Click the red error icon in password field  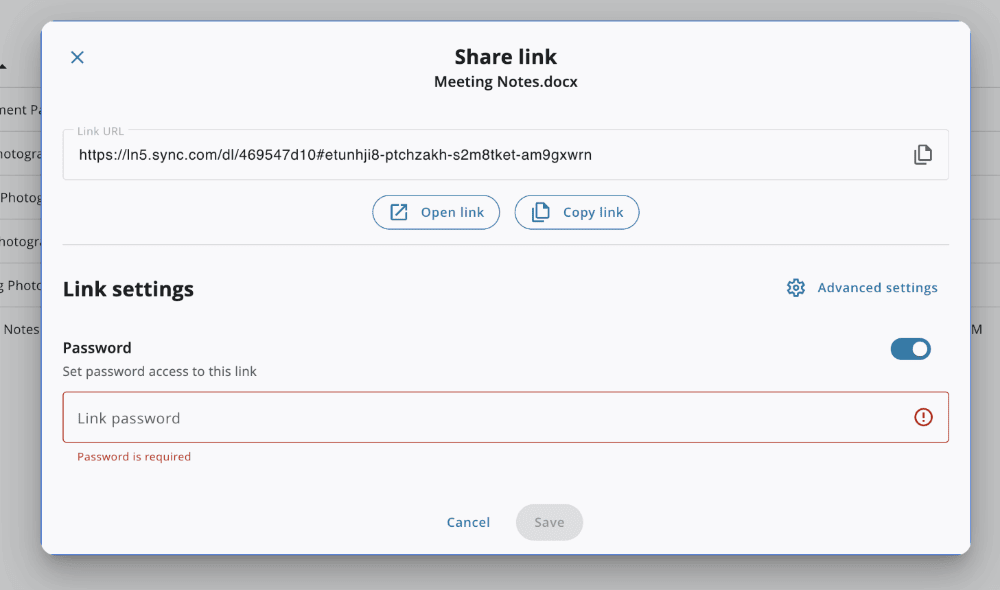pos(923,417)
